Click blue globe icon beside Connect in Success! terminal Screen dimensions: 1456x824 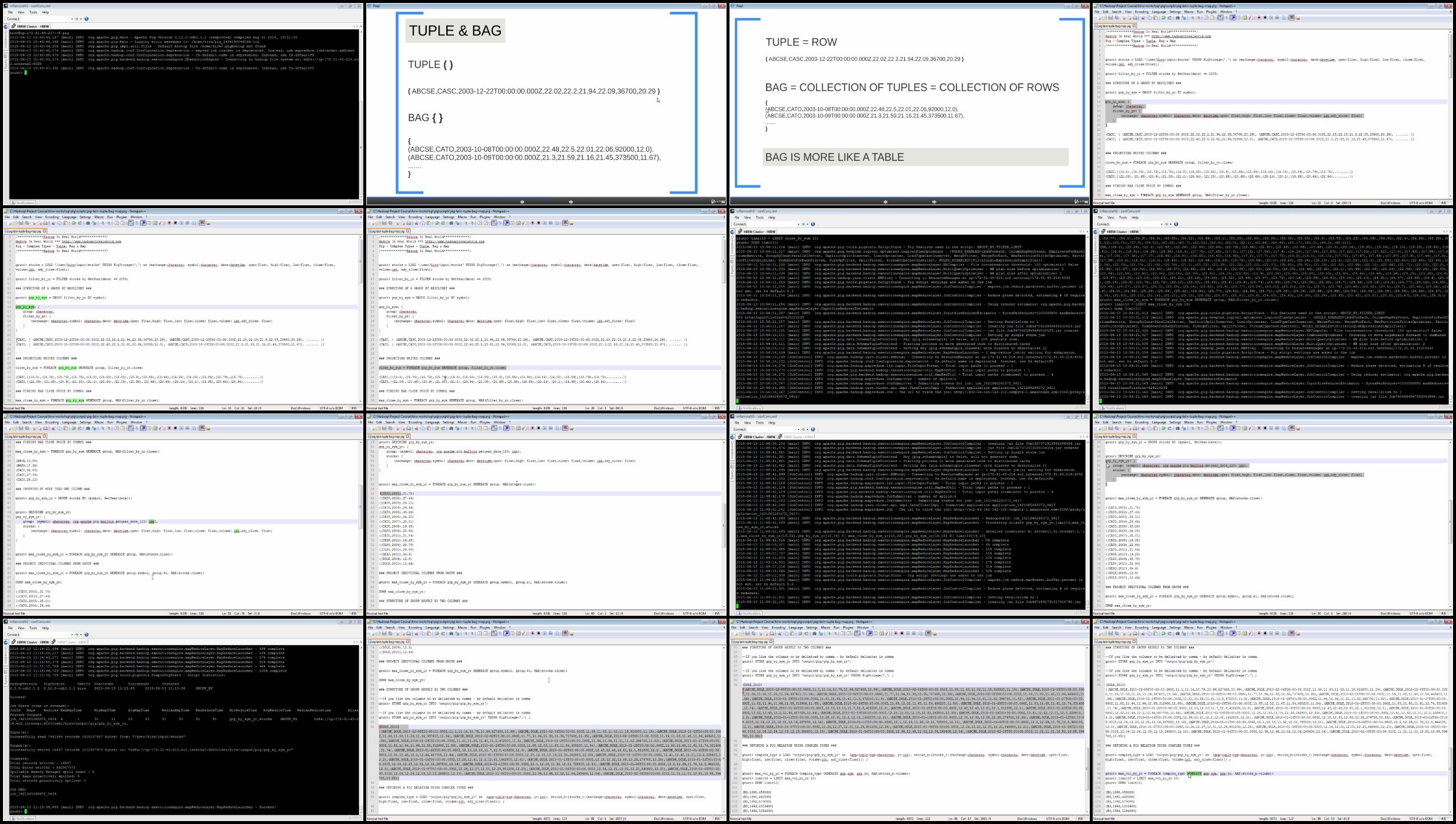(x=86, y=634)
